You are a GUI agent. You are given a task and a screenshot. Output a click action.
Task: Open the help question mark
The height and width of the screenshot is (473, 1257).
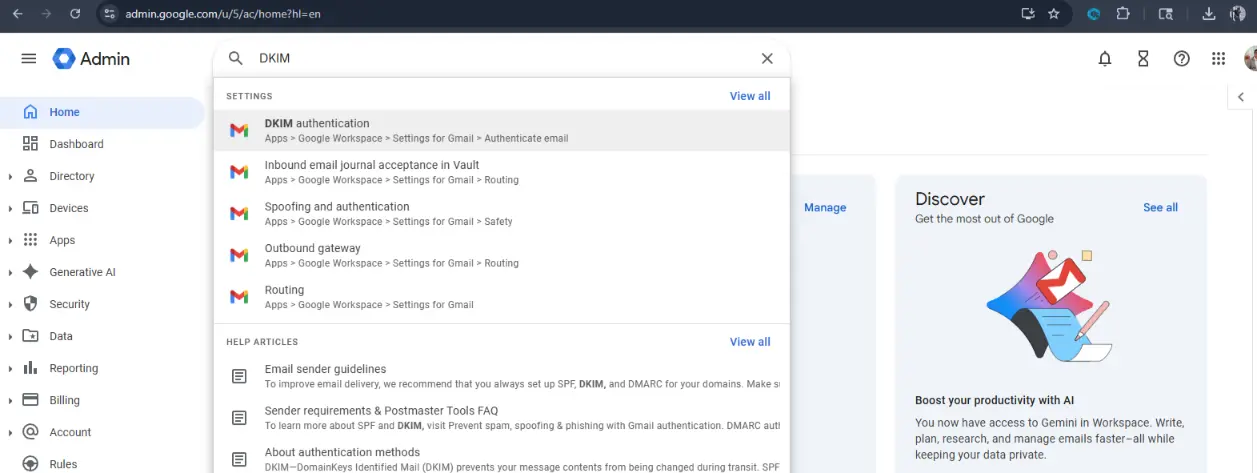pos(1181,59)
